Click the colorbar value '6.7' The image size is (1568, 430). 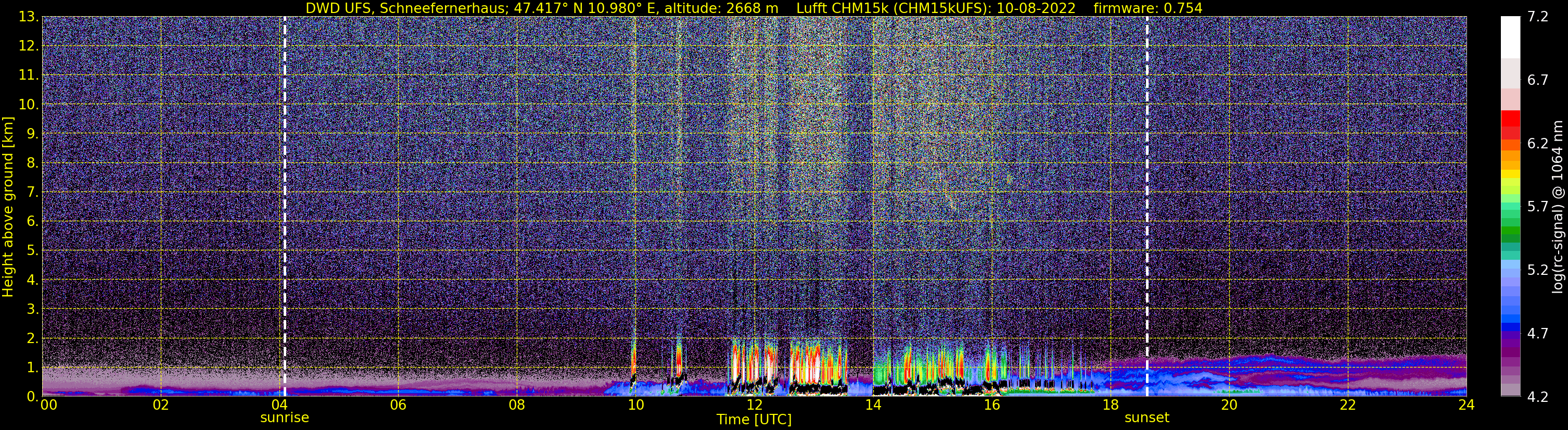pyautogui.click(x=1538, y=80)
